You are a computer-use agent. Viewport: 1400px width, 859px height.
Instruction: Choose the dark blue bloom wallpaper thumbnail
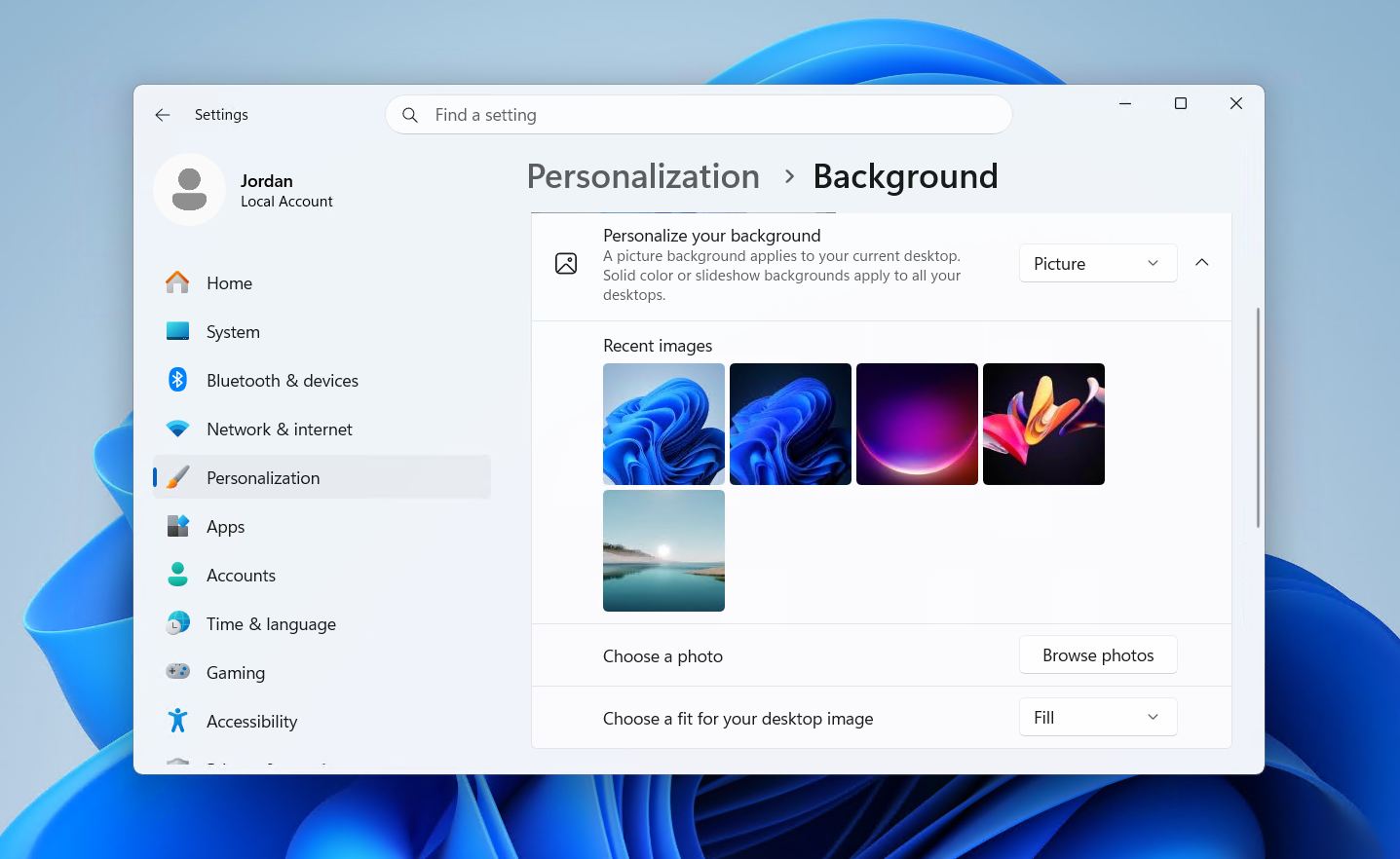point(790,424)
